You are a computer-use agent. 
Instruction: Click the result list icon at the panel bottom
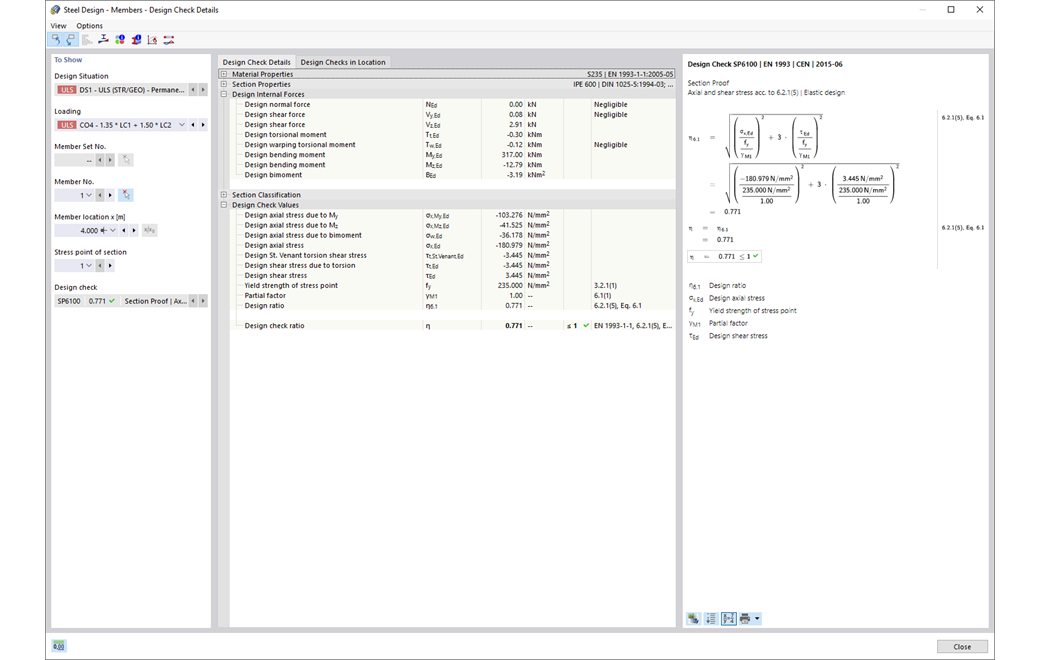(x=710, y=618)
